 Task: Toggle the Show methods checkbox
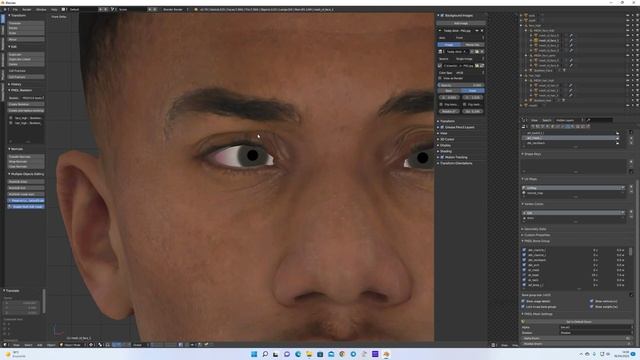coord(591,301)
